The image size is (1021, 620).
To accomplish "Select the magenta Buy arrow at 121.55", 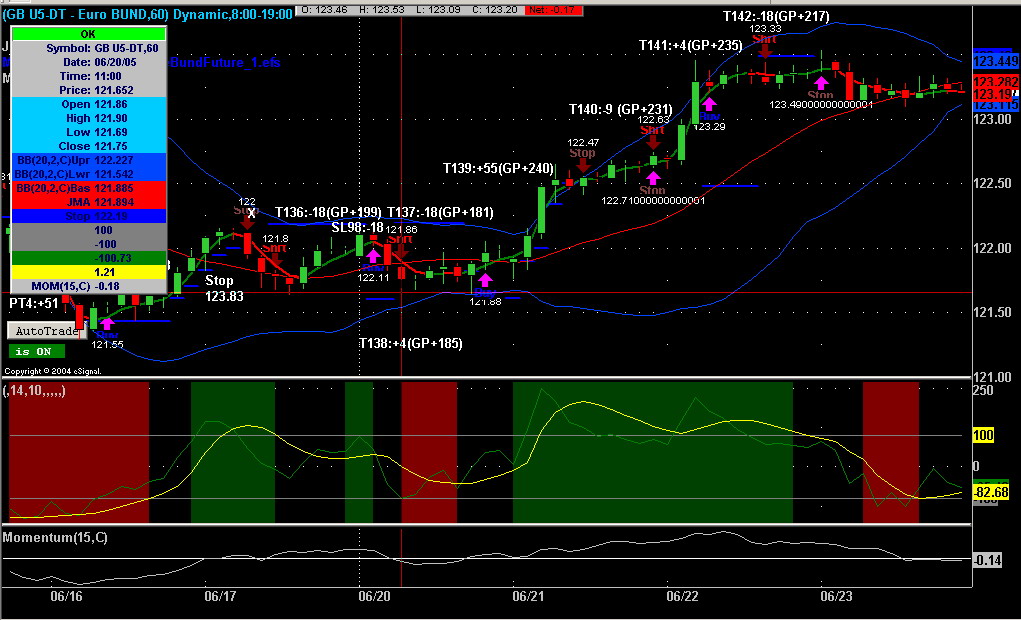I will [107, 323].
